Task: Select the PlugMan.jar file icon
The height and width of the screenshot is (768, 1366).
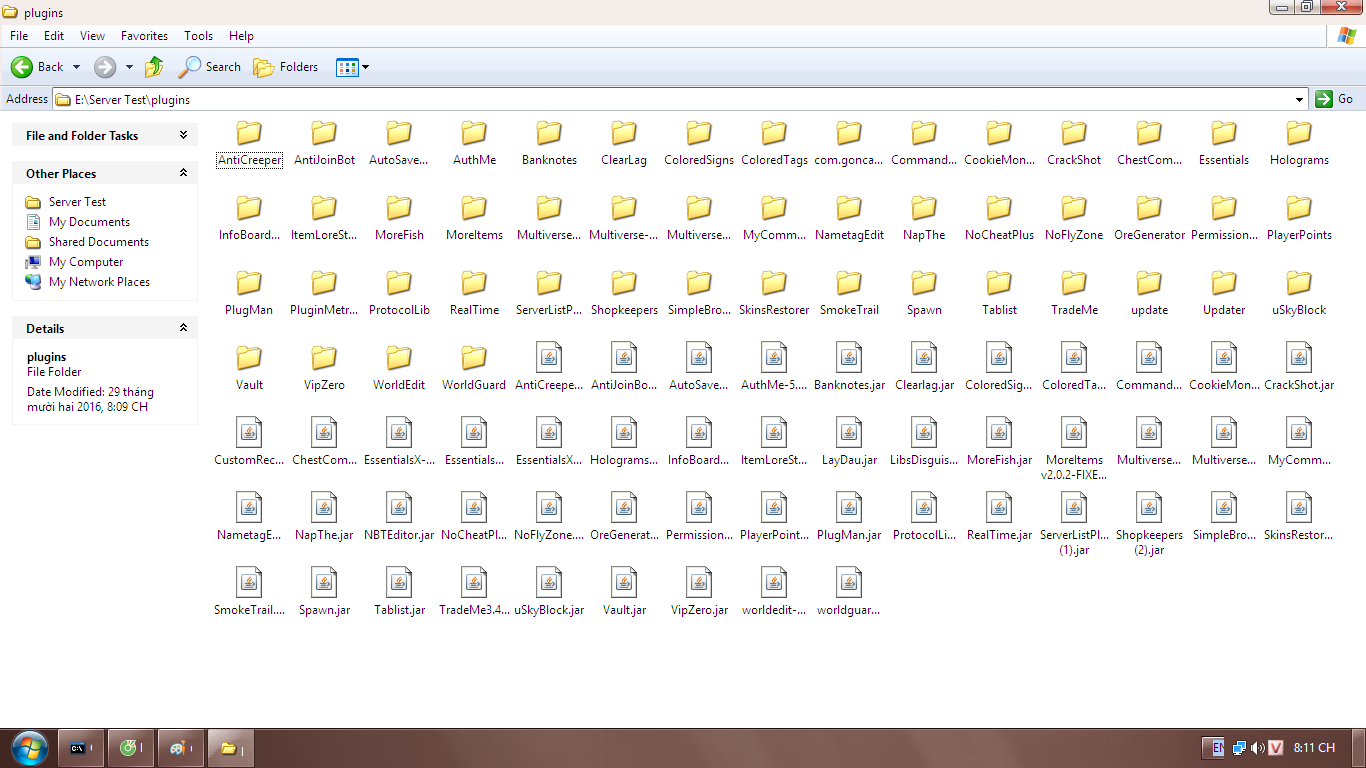Action: [x=849, y=508]
